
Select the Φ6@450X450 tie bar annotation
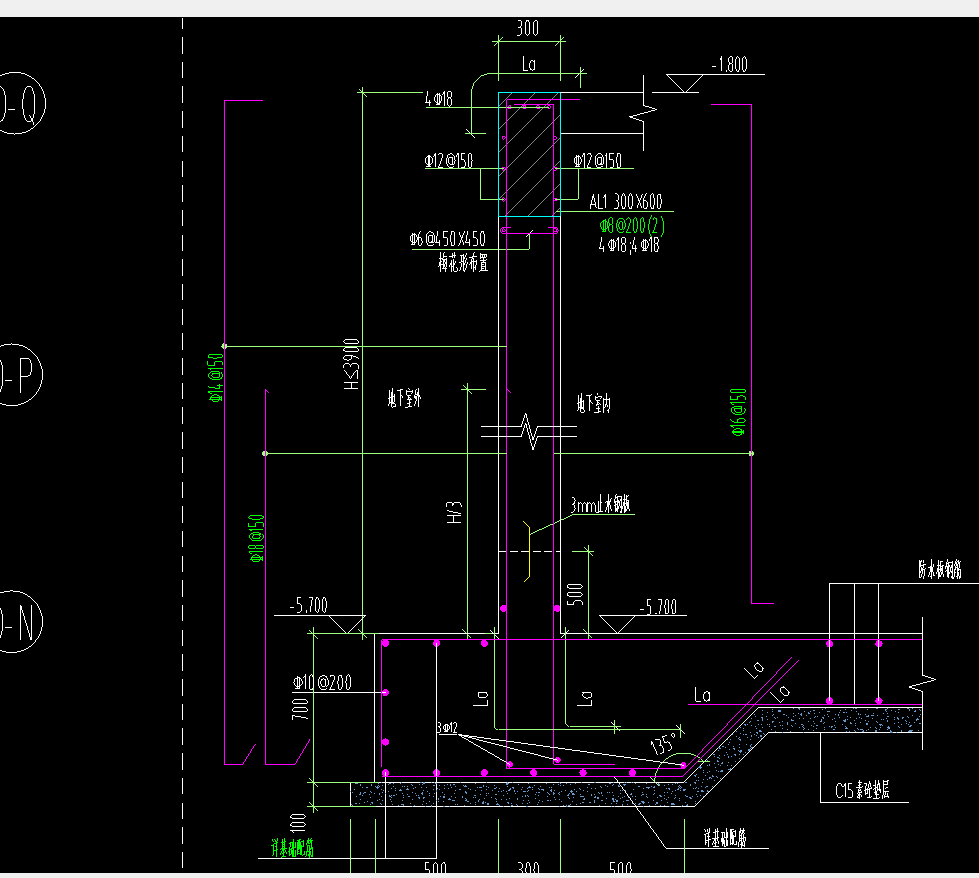click(x=448, y=239)
